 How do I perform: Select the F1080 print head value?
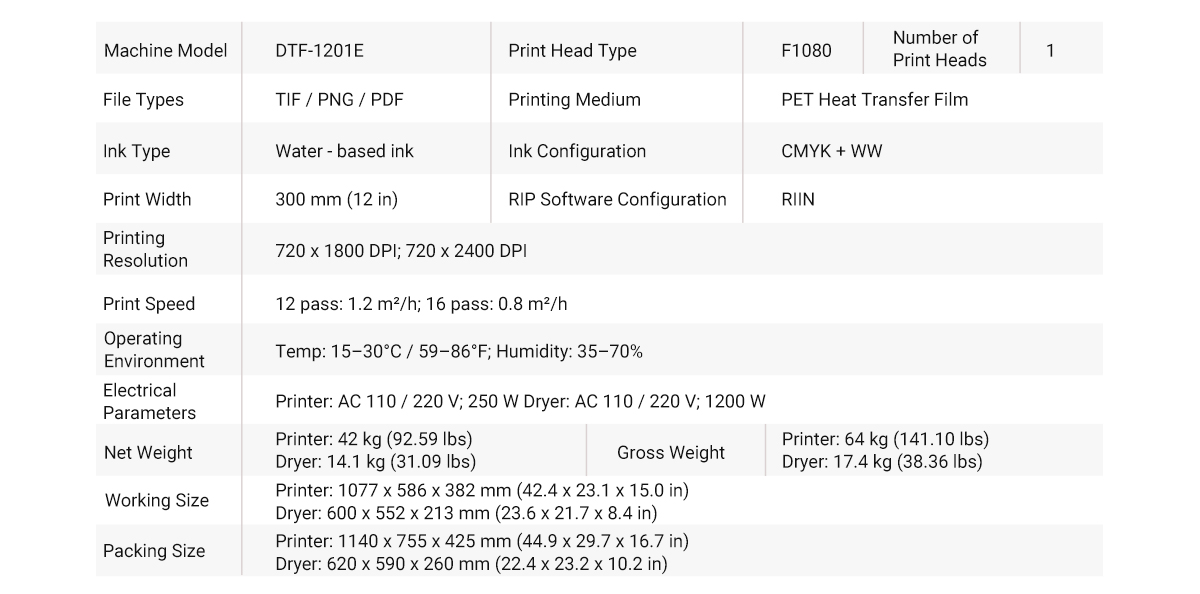tap(806, 50)
